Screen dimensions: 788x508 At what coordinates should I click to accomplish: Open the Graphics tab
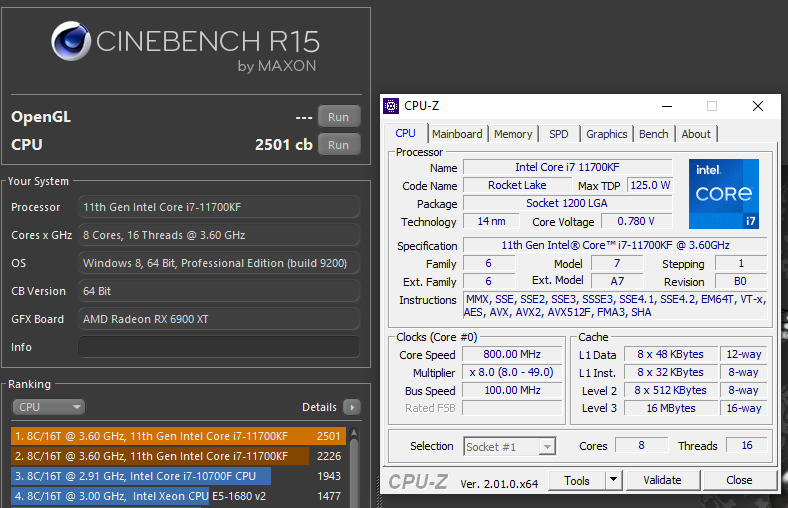[606, 134]
